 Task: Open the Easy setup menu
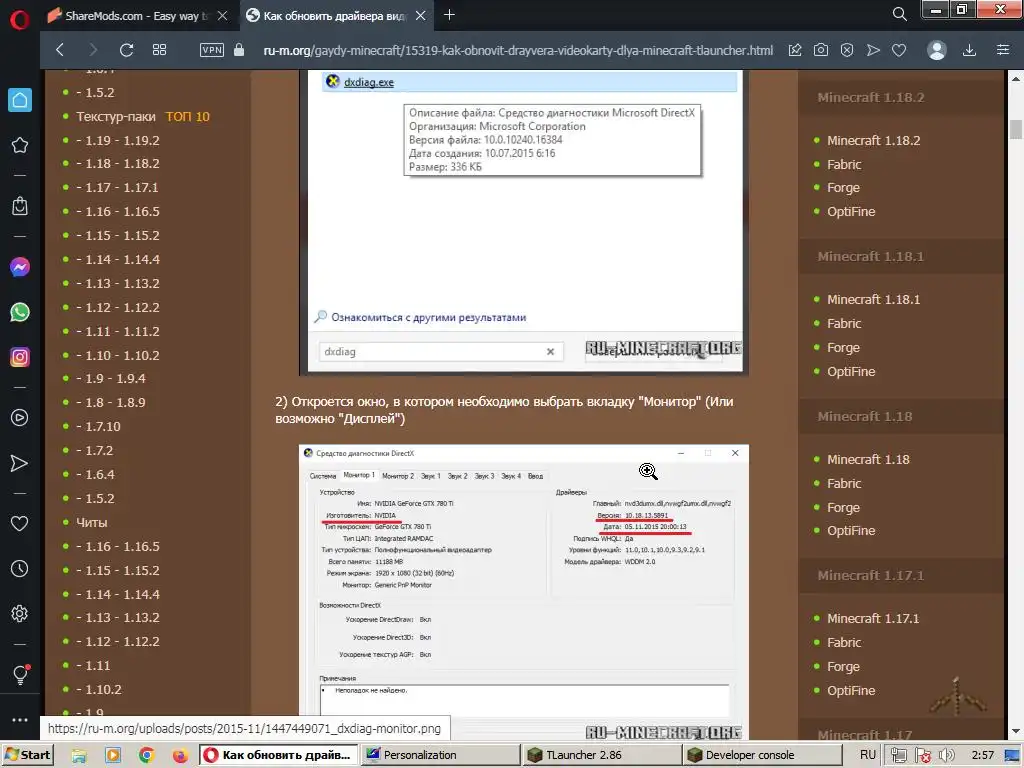click(x=1003, y=50)
